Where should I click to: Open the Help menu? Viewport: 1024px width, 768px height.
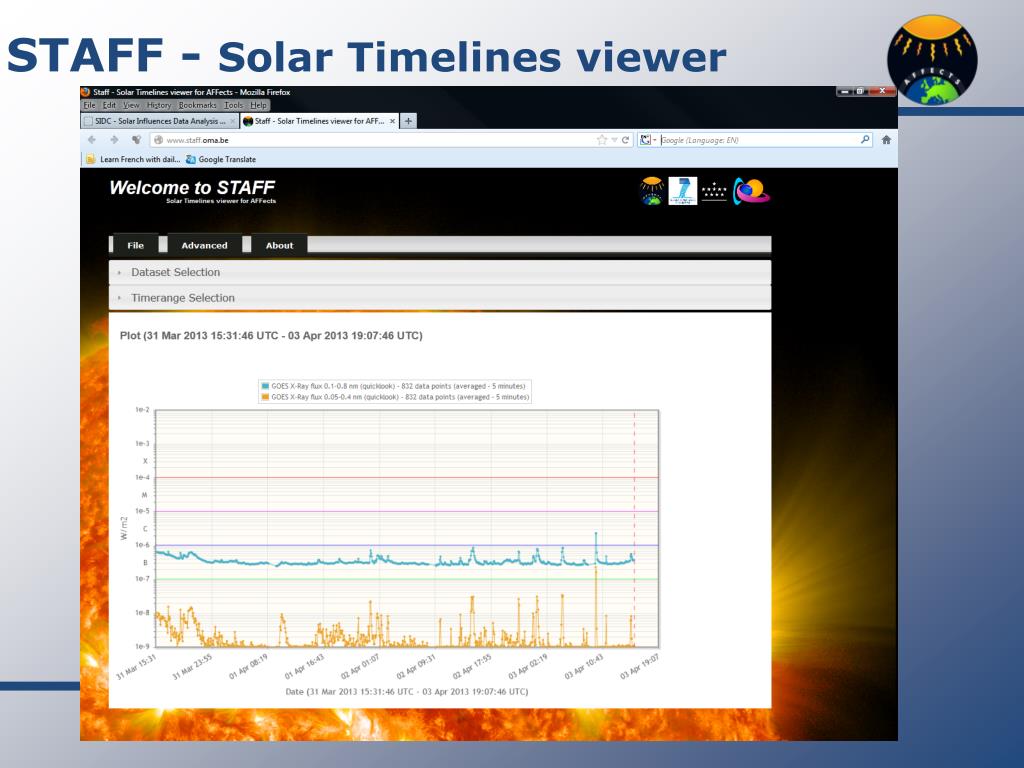pyautogui.click(x=259, y=105)
